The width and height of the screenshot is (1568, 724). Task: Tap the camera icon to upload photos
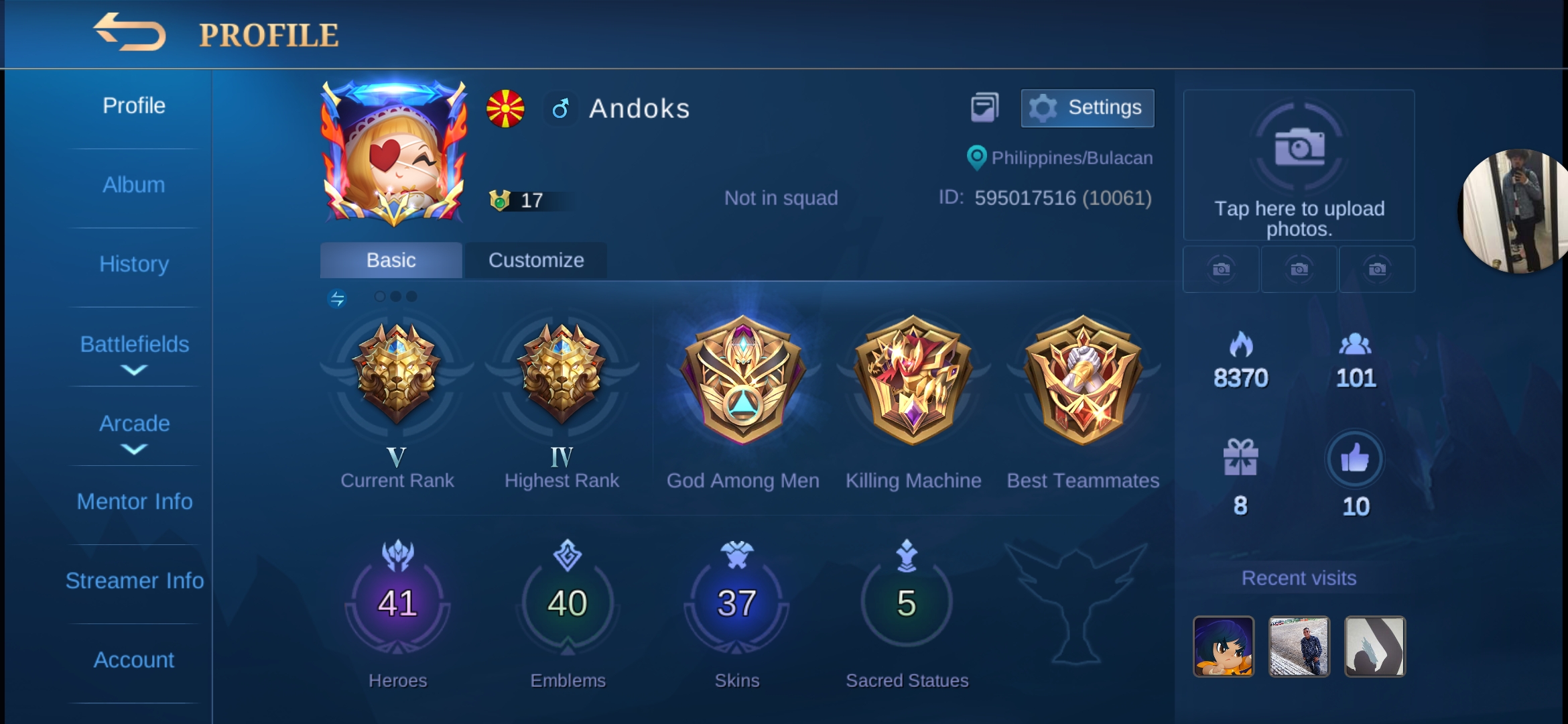[x=1299, y=147]
